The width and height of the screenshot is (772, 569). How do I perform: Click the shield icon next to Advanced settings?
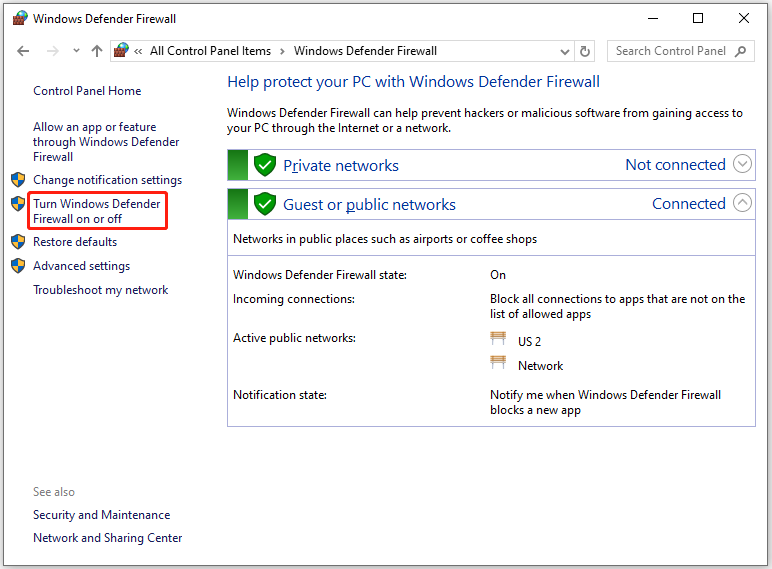(x=18, y=266)
